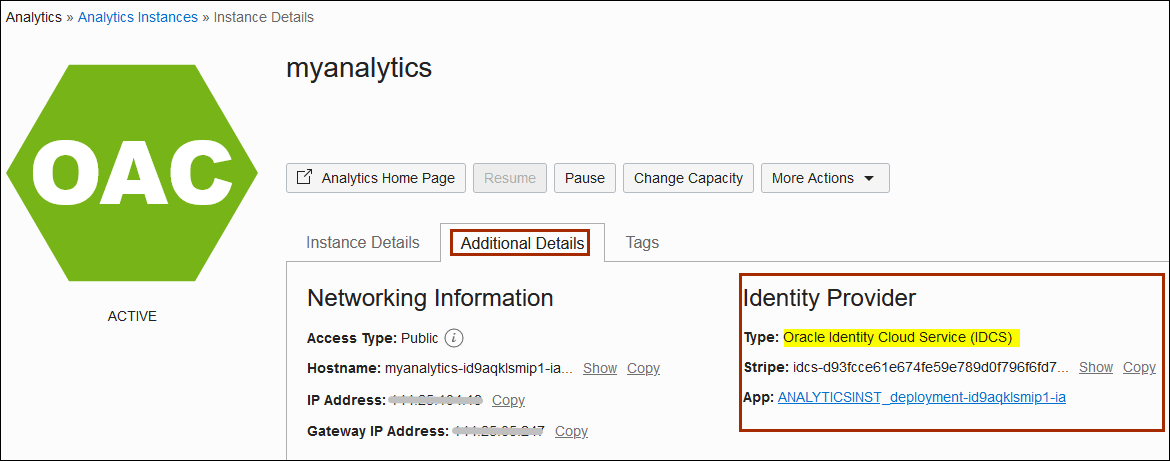Screen dimensions: 1170x461
Task: Click the Access Type info icon
Action: point(454,338)
